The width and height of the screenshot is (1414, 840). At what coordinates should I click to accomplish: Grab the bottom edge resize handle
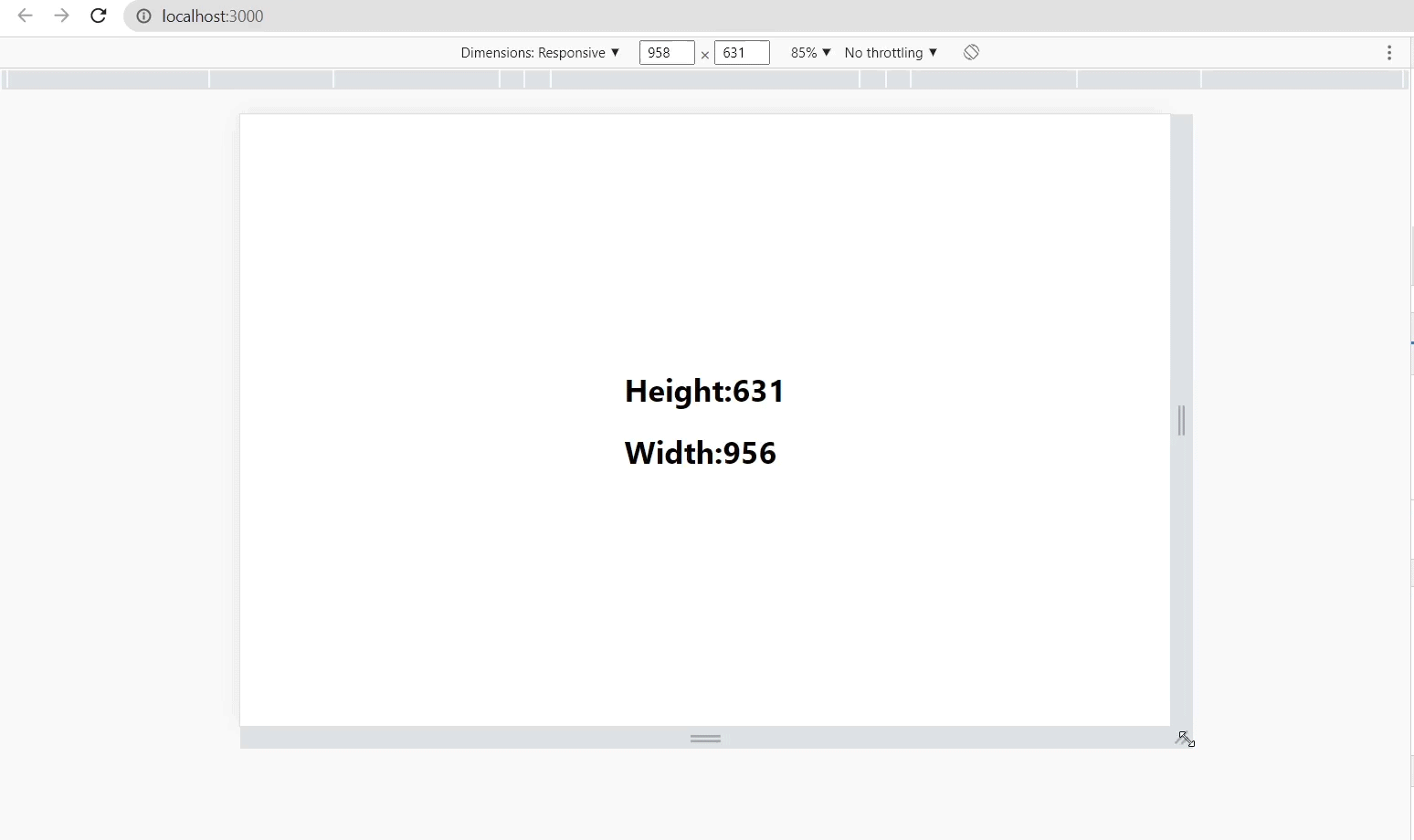(x=705, y=738)
